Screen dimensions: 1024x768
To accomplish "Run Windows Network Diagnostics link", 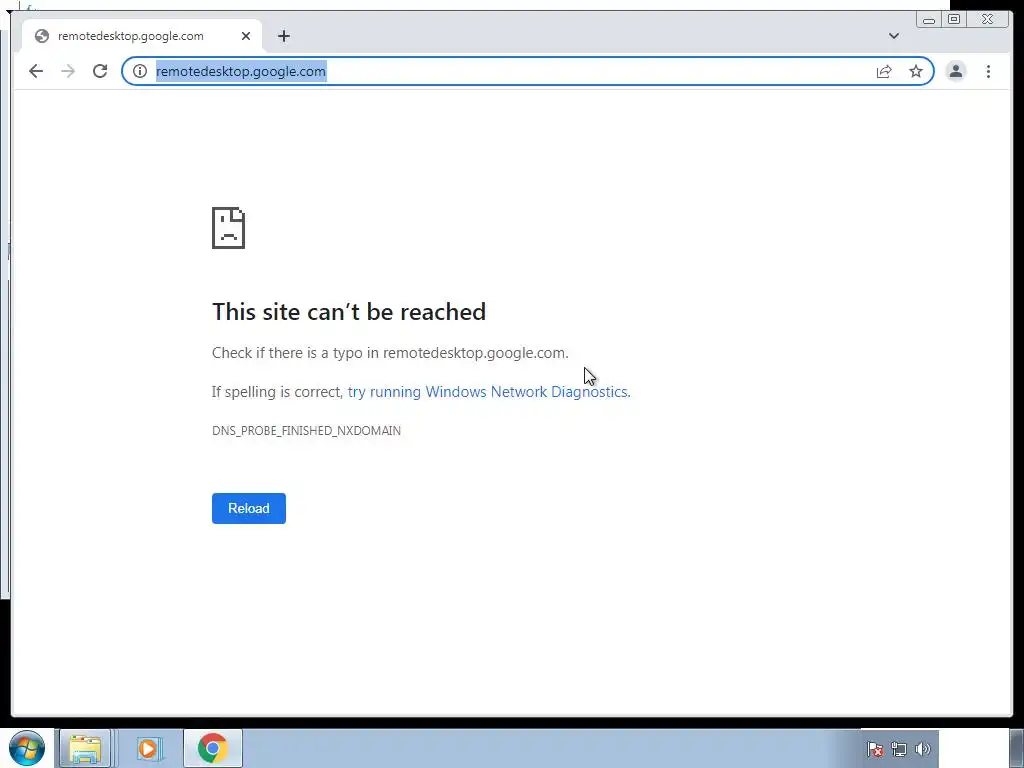I will [488, 392].
